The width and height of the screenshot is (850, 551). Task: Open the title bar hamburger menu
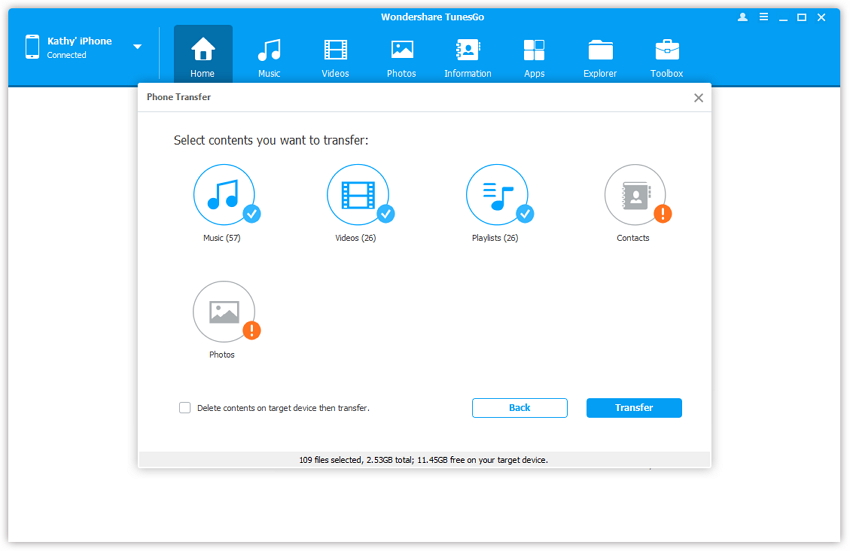(x=763, y=17)
